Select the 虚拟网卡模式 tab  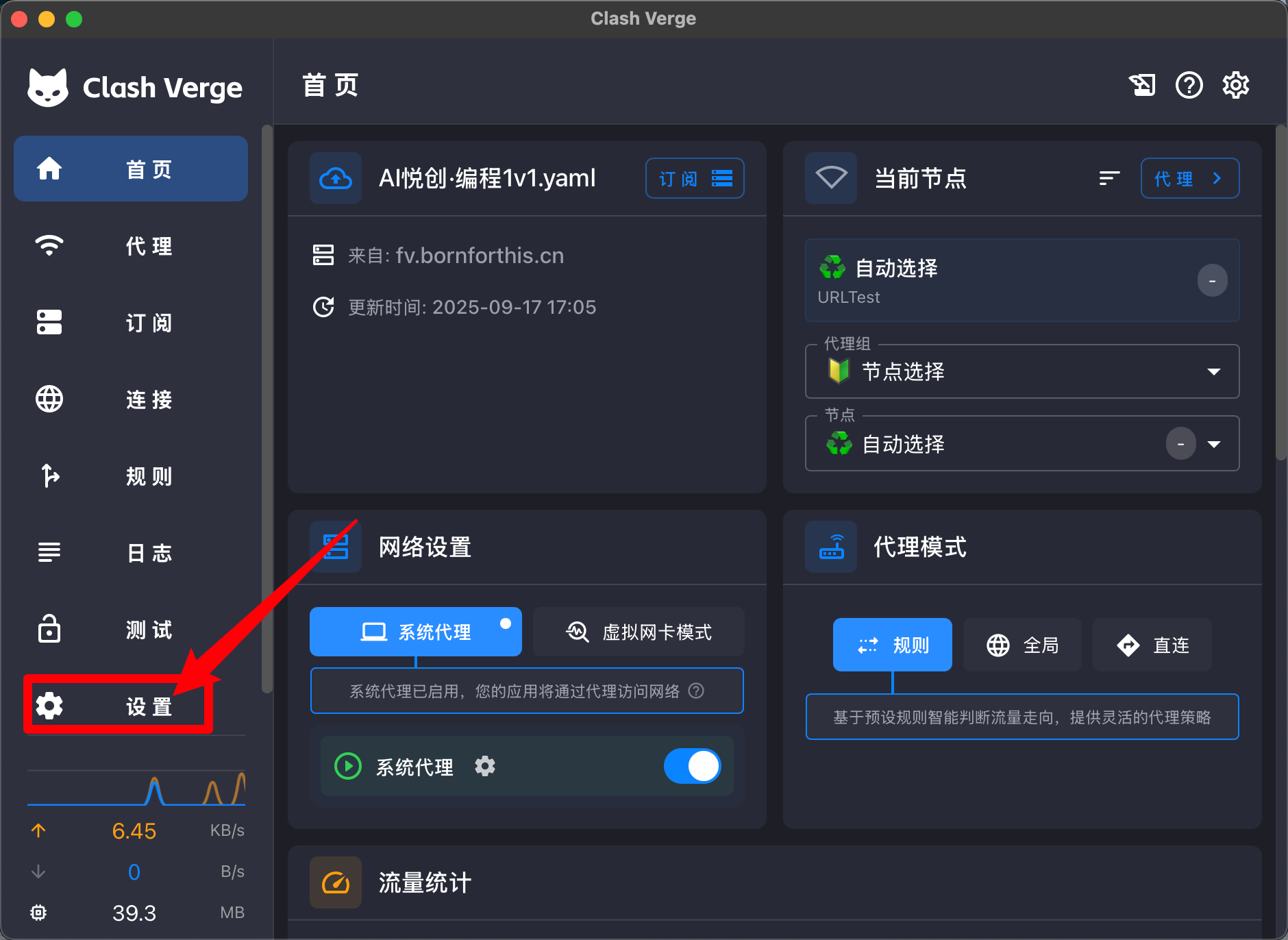(639, 632)
